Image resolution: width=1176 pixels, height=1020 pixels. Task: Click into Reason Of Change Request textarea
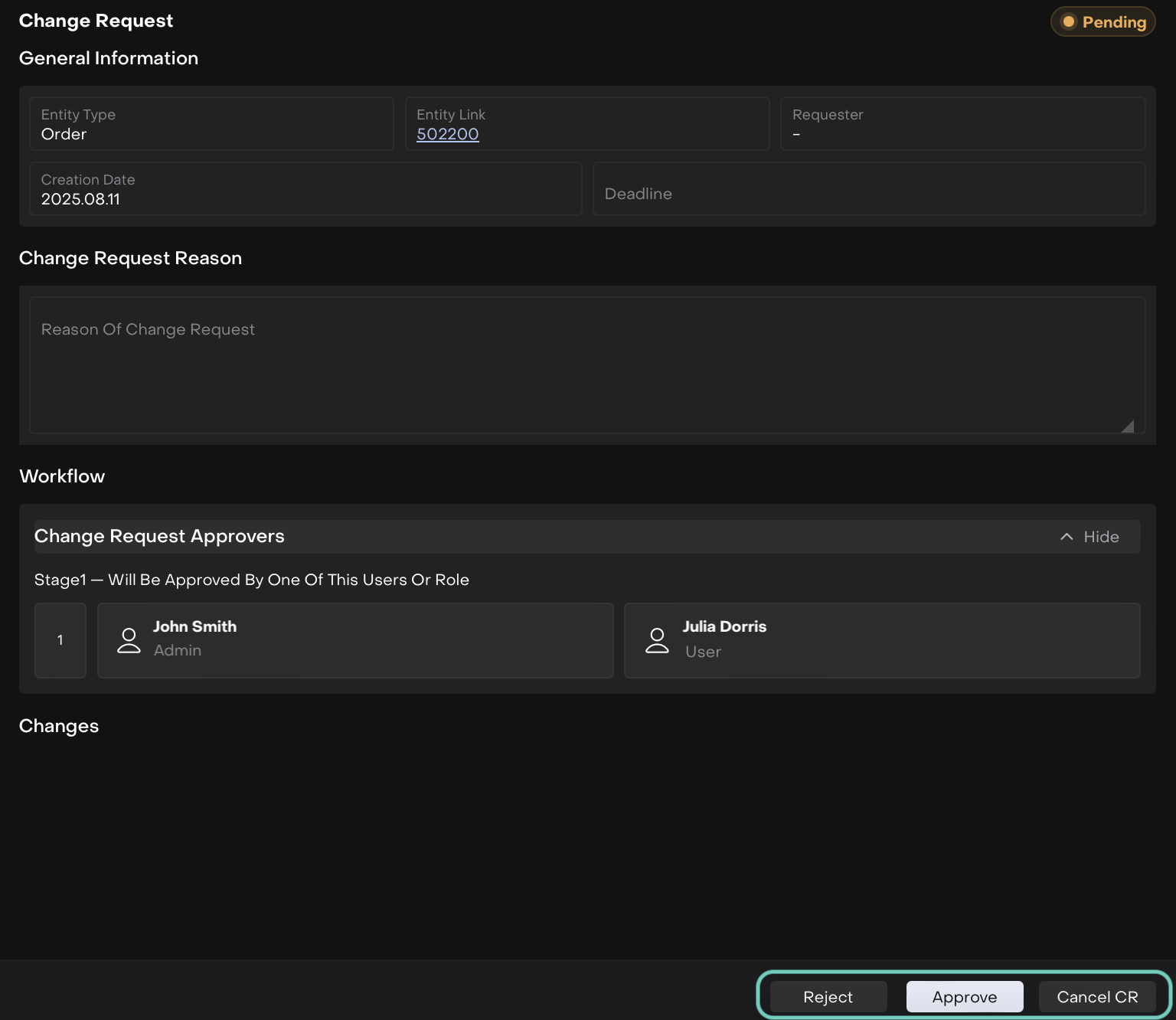(x=586, y=365)
